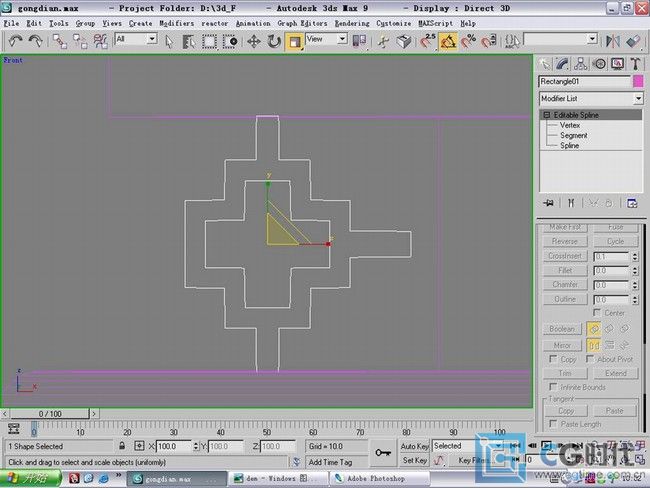
Task: Select the Segment sub-object level
Action: 574,135
